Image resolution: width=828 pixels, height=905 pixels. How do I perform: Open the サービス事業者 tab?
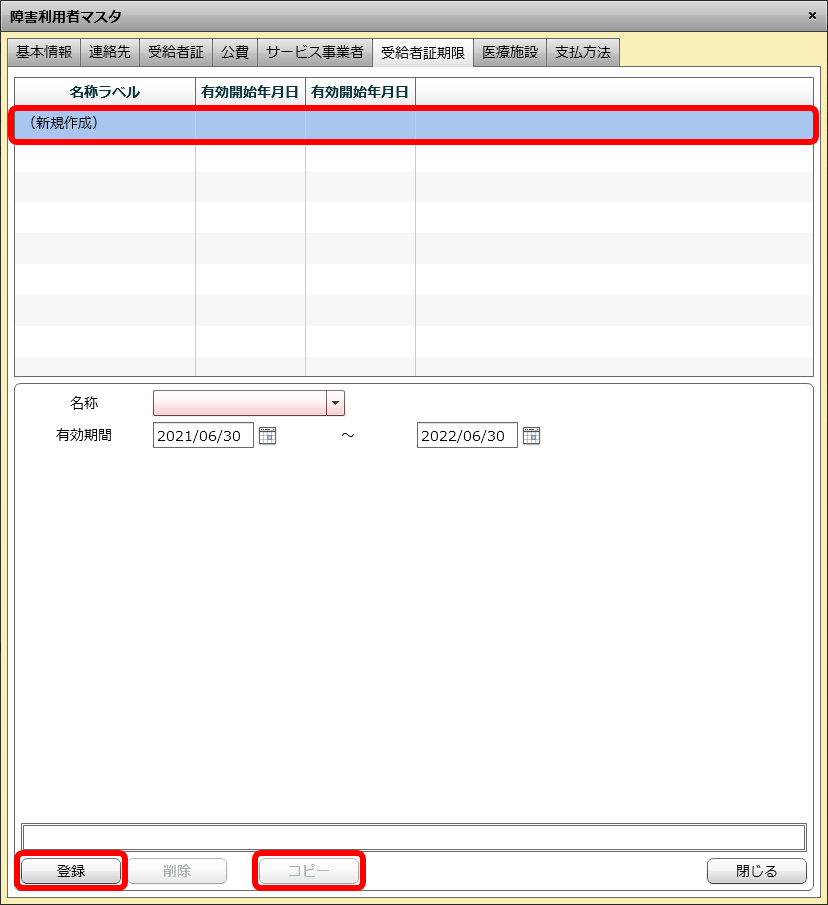314,52
